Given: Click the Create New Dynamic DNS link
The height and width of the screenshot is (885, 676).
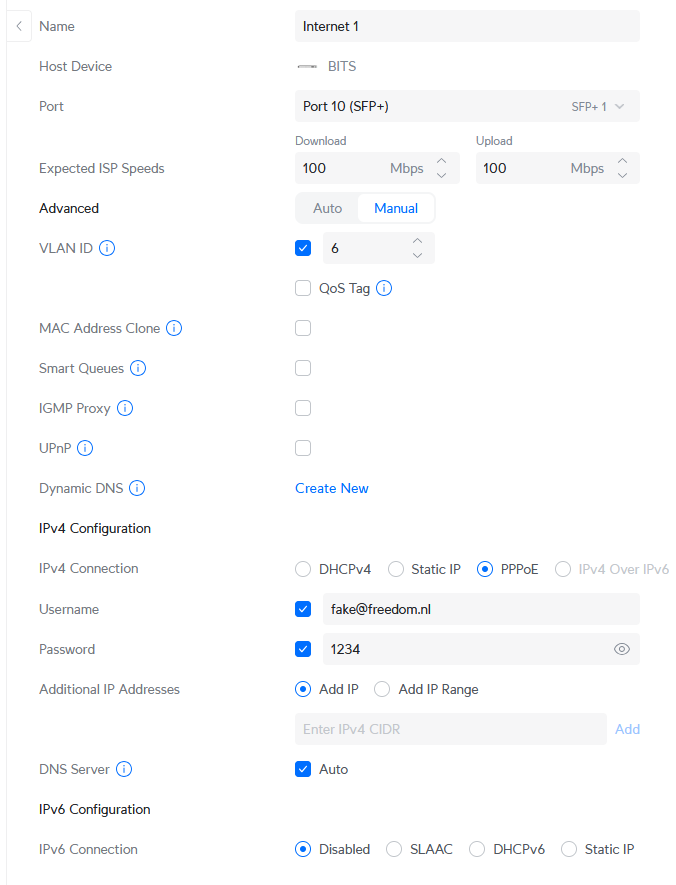Looking at the screenshot, I should [x=332, y=488].
